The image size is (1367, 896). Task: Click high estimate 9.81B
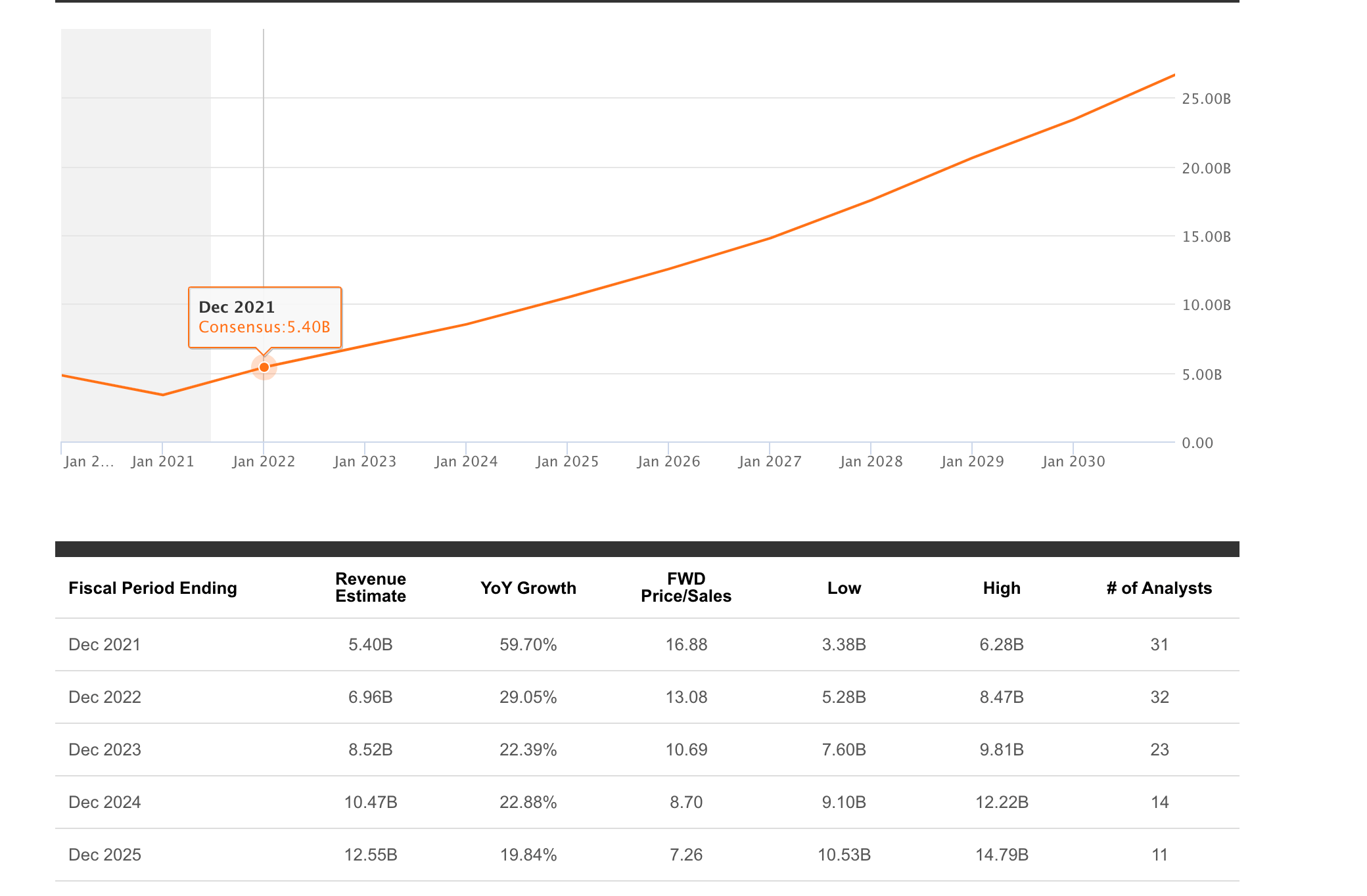tap(1002, 750)
